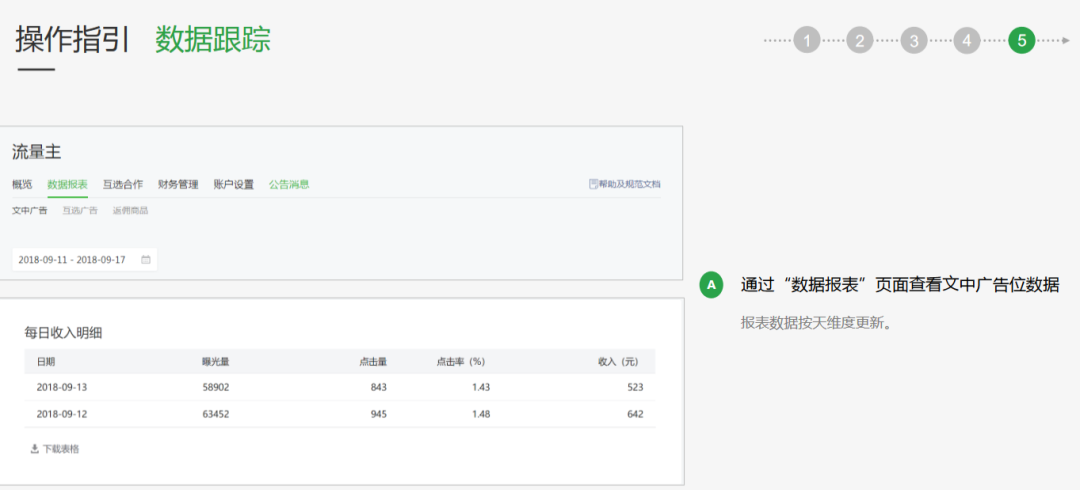
Task: Open the 公告消息 tab
Action: (289, 184)
